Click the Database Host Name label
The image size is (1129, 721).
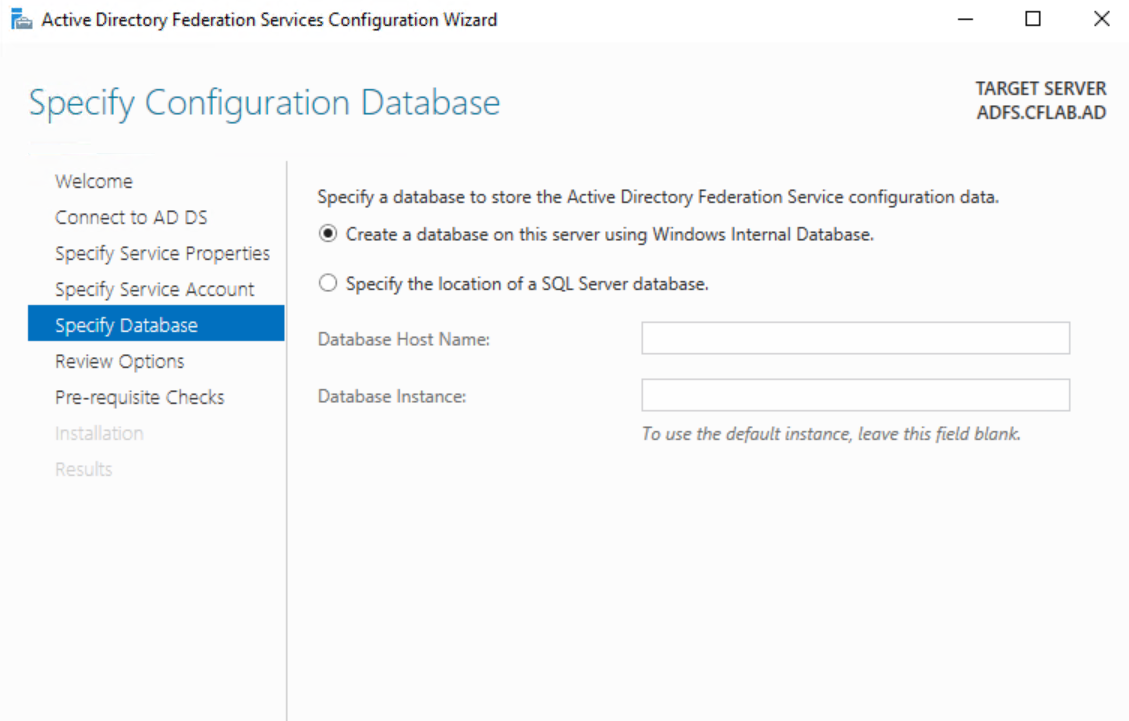(x=403, y=339)
